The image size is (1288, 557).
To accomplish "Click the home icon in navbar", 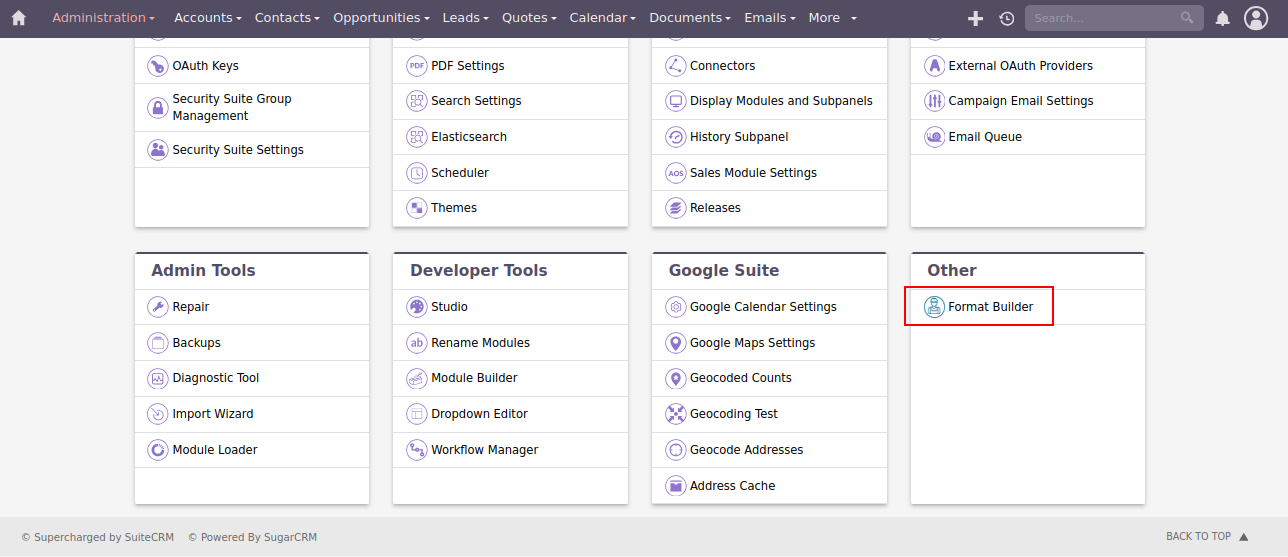I will [18, 18].
